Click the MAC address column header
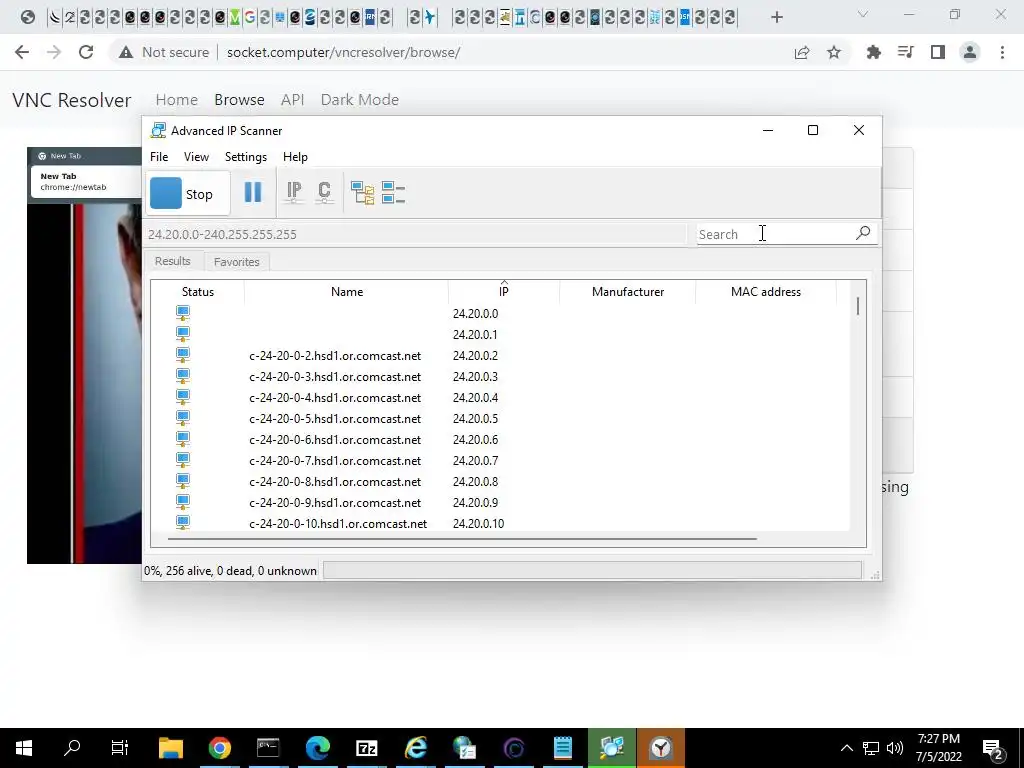The width and height of the screenshot is (1024, 768). pyautogui.click(x=765, y=292)
